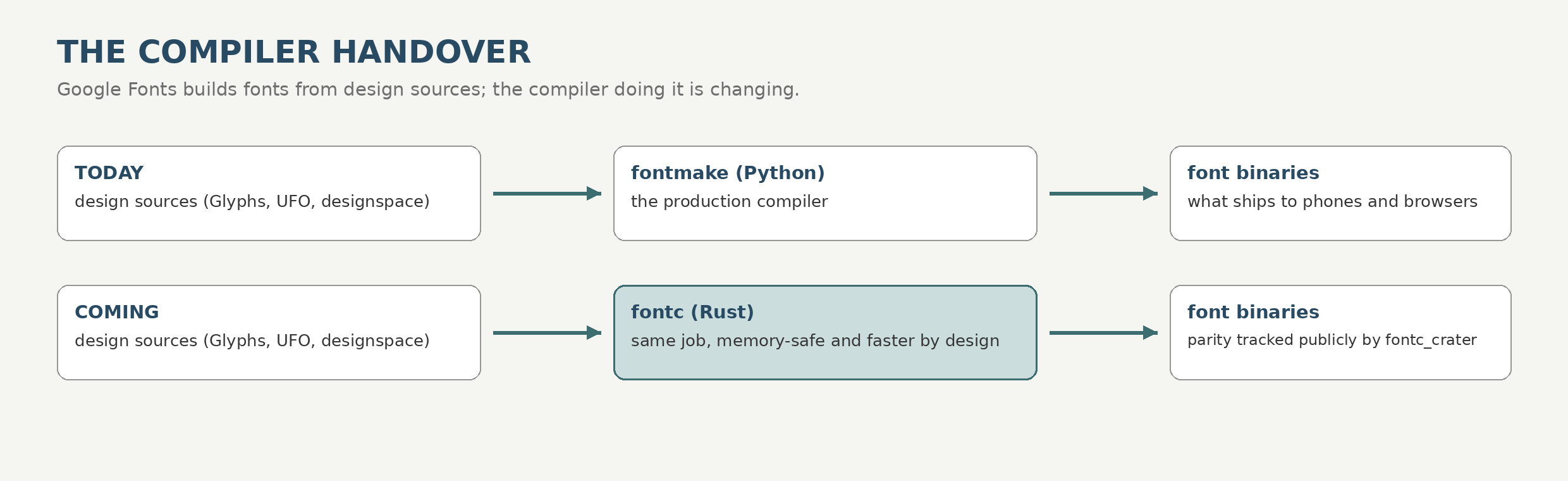Click the "fontc (Rust)" heading
The height and width of the screenshot is (481, 1568).
pos(692,312)
